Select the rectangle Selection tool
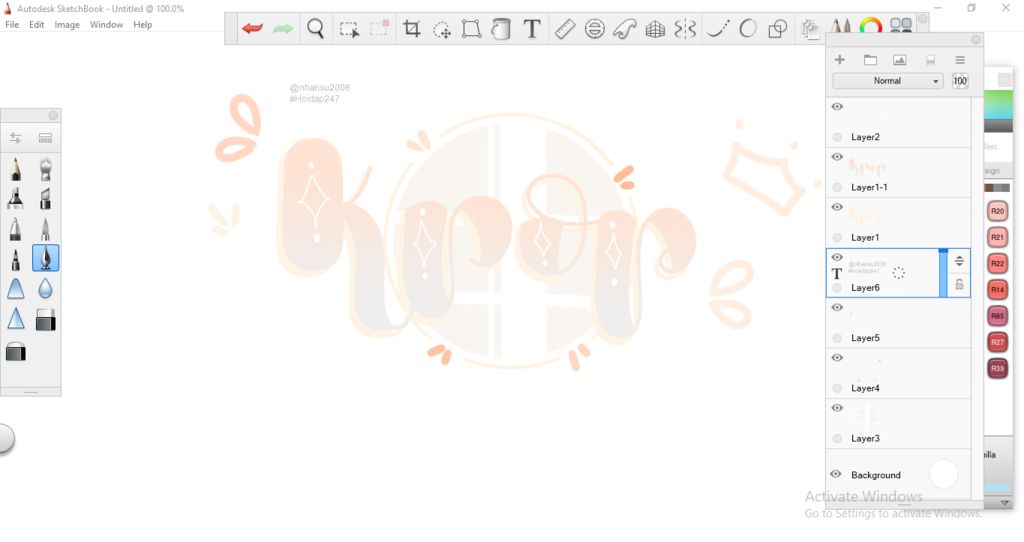This screenshot has height=542, width=1024. tap(349, 29)
